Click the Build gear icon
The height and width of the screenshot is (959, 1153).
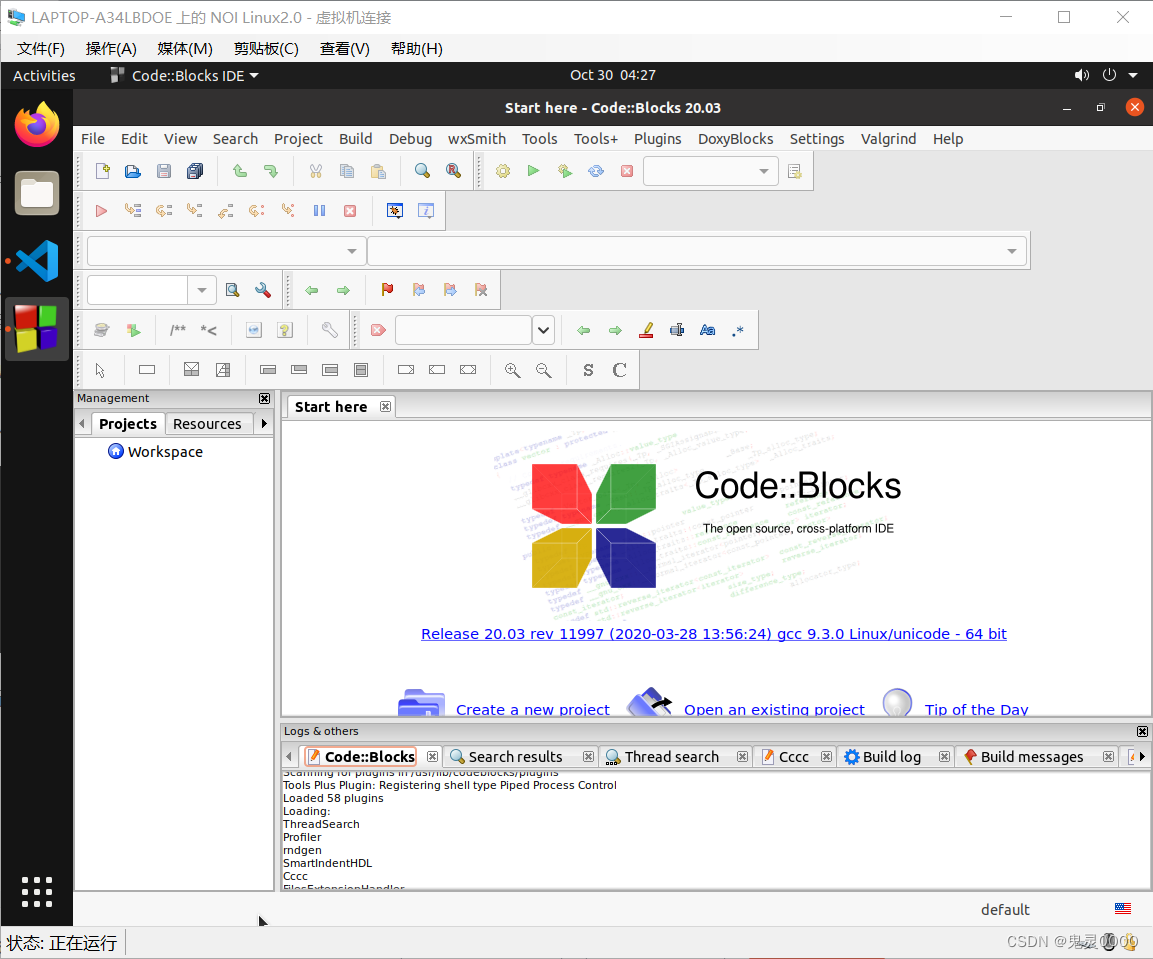point(503,171)
